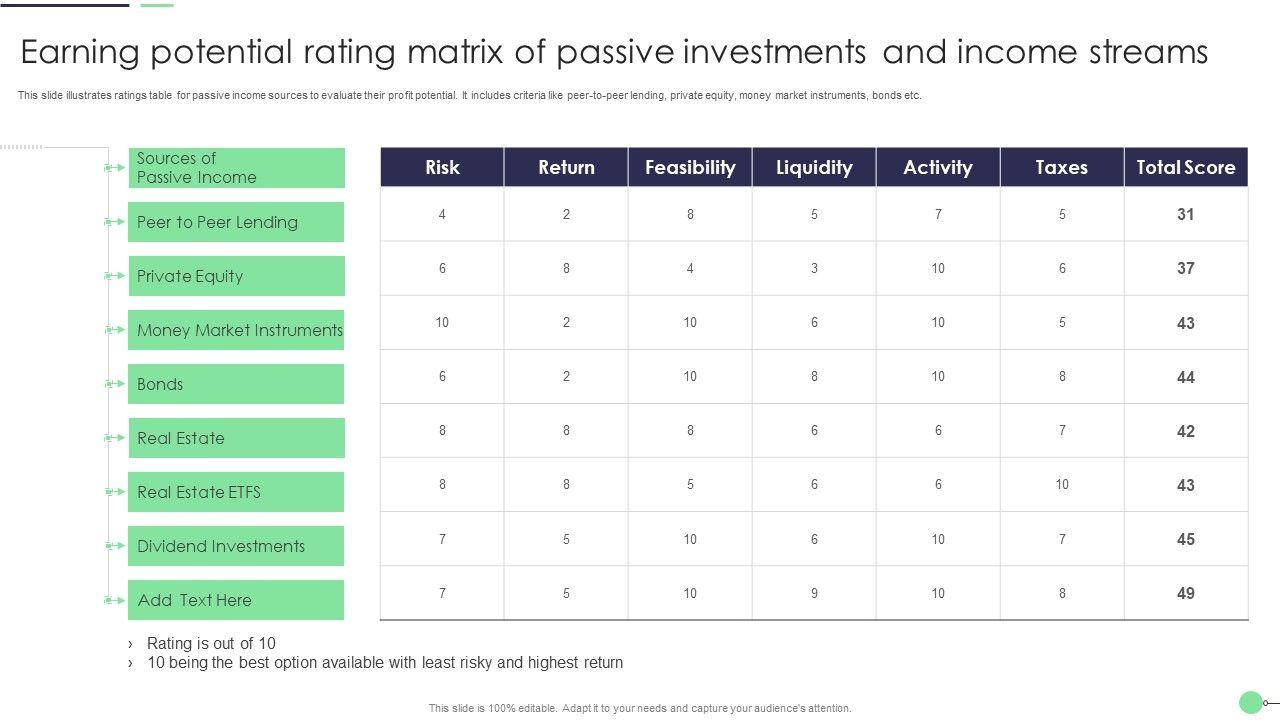Select the Liquidity column header
The height and width of the screenshot is (720, 1280).
click(x=814, y=167)
